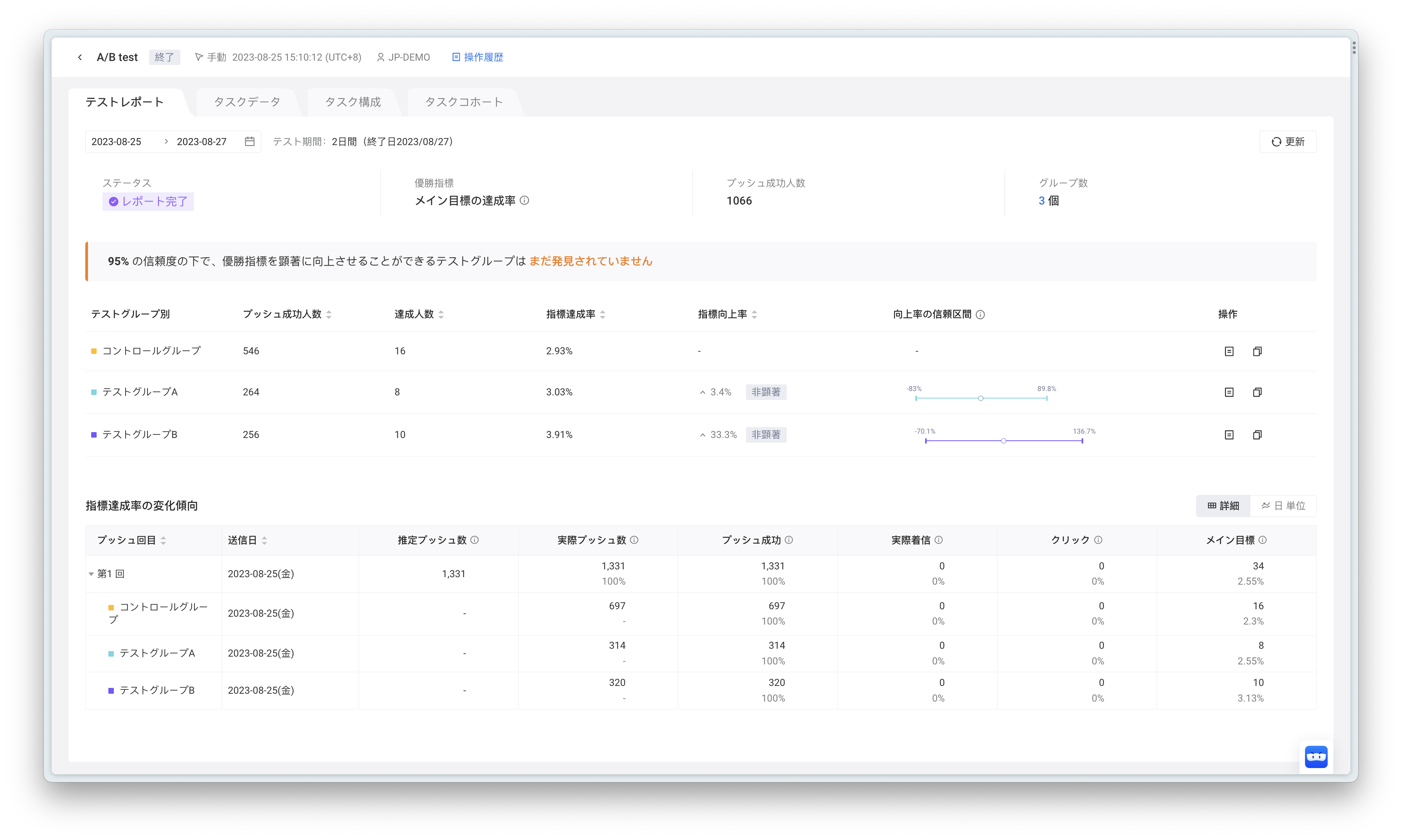1402x840 pixels.
Task: Open details icon for コントロールグループ row
Action: 1229,352
